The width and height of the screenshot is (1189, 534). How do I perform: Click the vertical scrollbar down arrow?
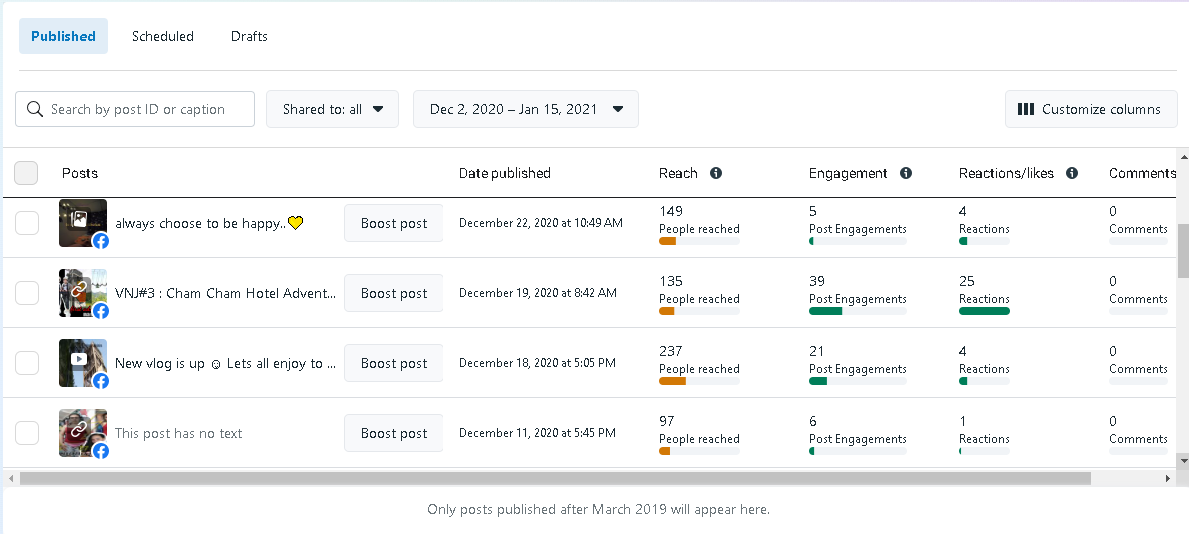pos(1184,460)
